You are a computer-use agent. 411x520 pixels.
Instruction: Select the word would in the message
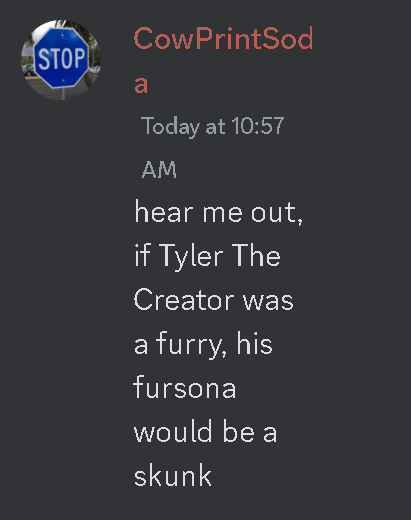click(x=173, y=431)
